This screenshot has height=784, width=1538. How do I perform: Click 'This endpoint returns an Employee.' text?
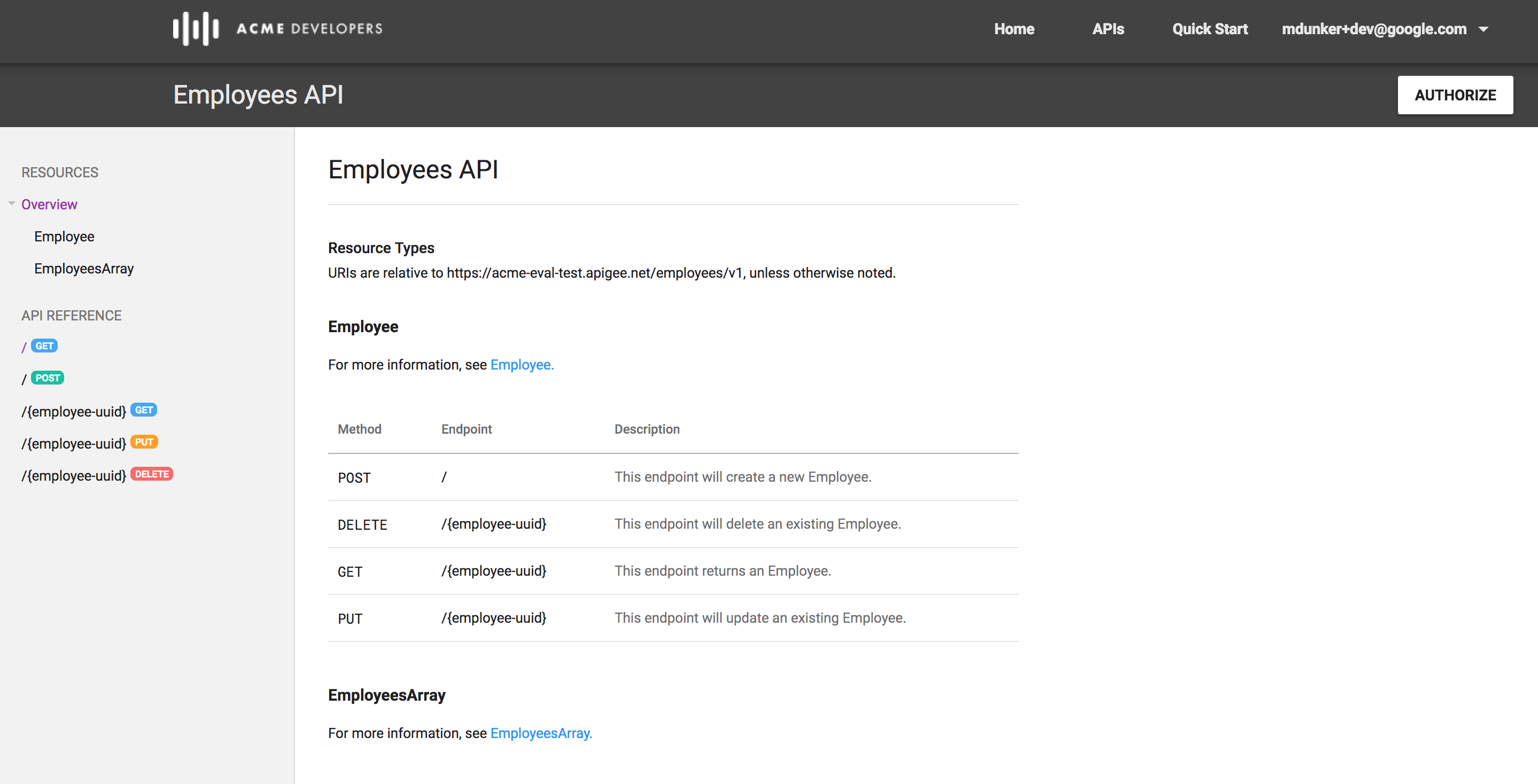[x=723, y=571]
